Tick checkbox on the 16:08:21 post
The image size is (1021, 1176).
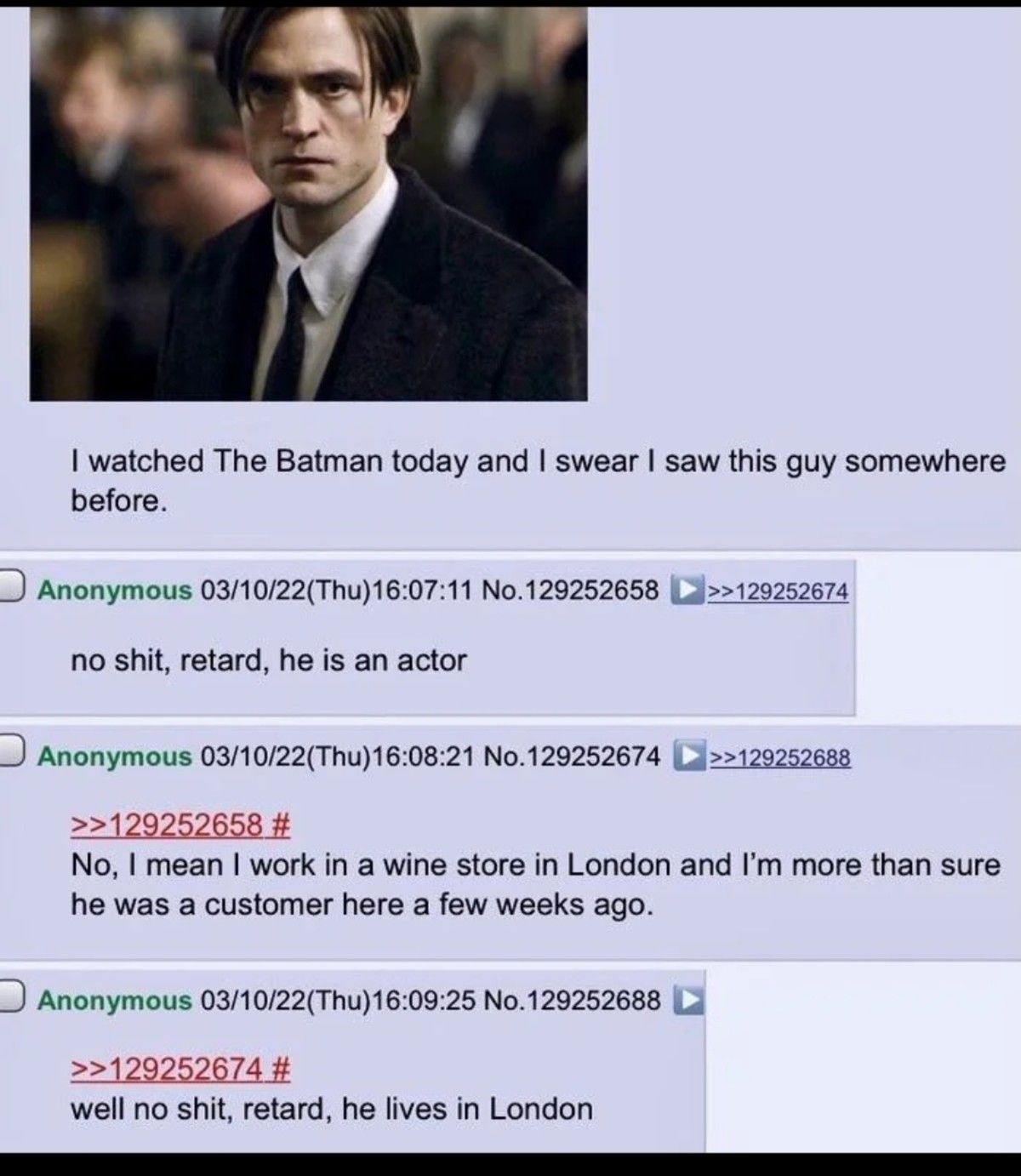tap(10, 755)
